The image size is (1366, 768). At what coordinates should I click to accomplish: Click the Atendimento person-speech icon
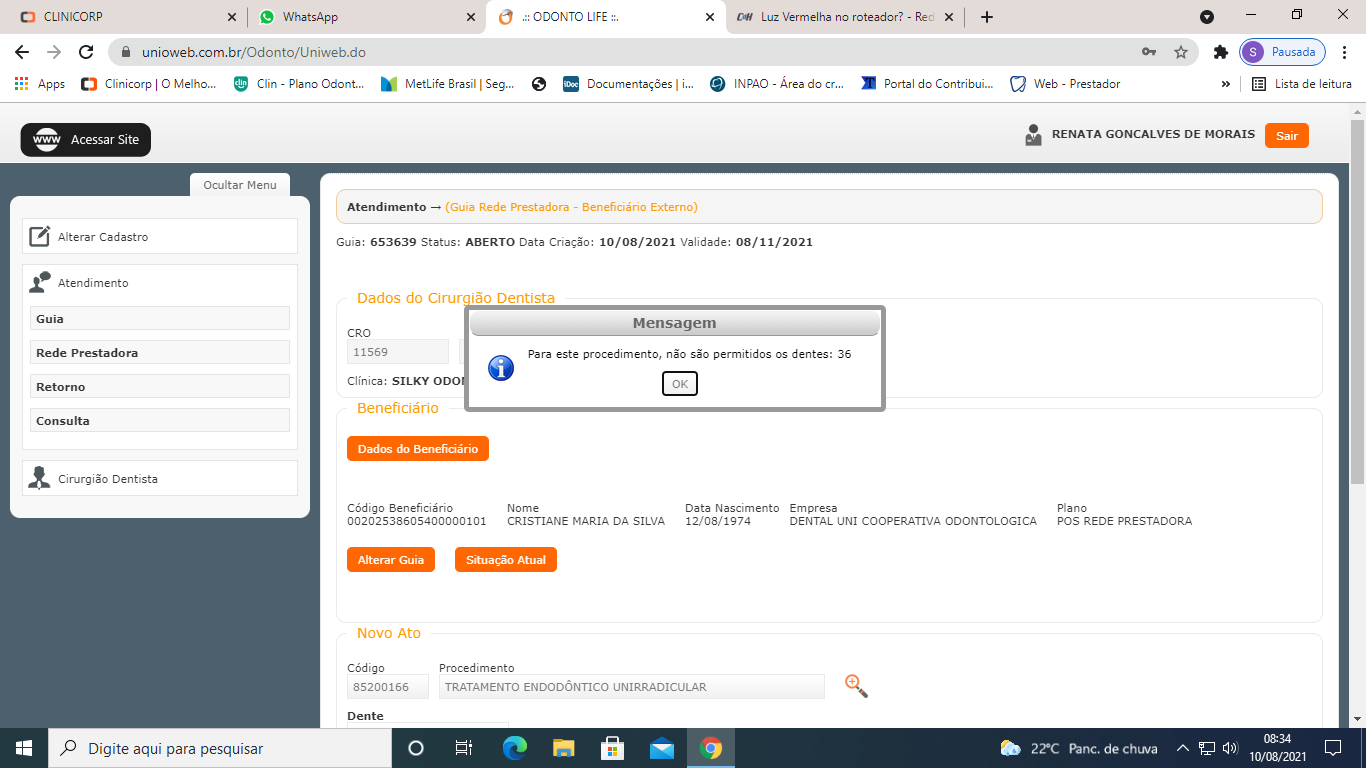(x=40, y=283)
